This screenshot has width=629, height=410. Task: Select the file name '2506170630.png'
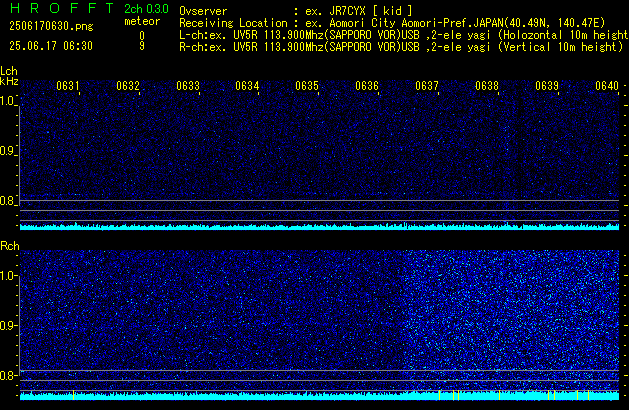(x=51, y=26)
